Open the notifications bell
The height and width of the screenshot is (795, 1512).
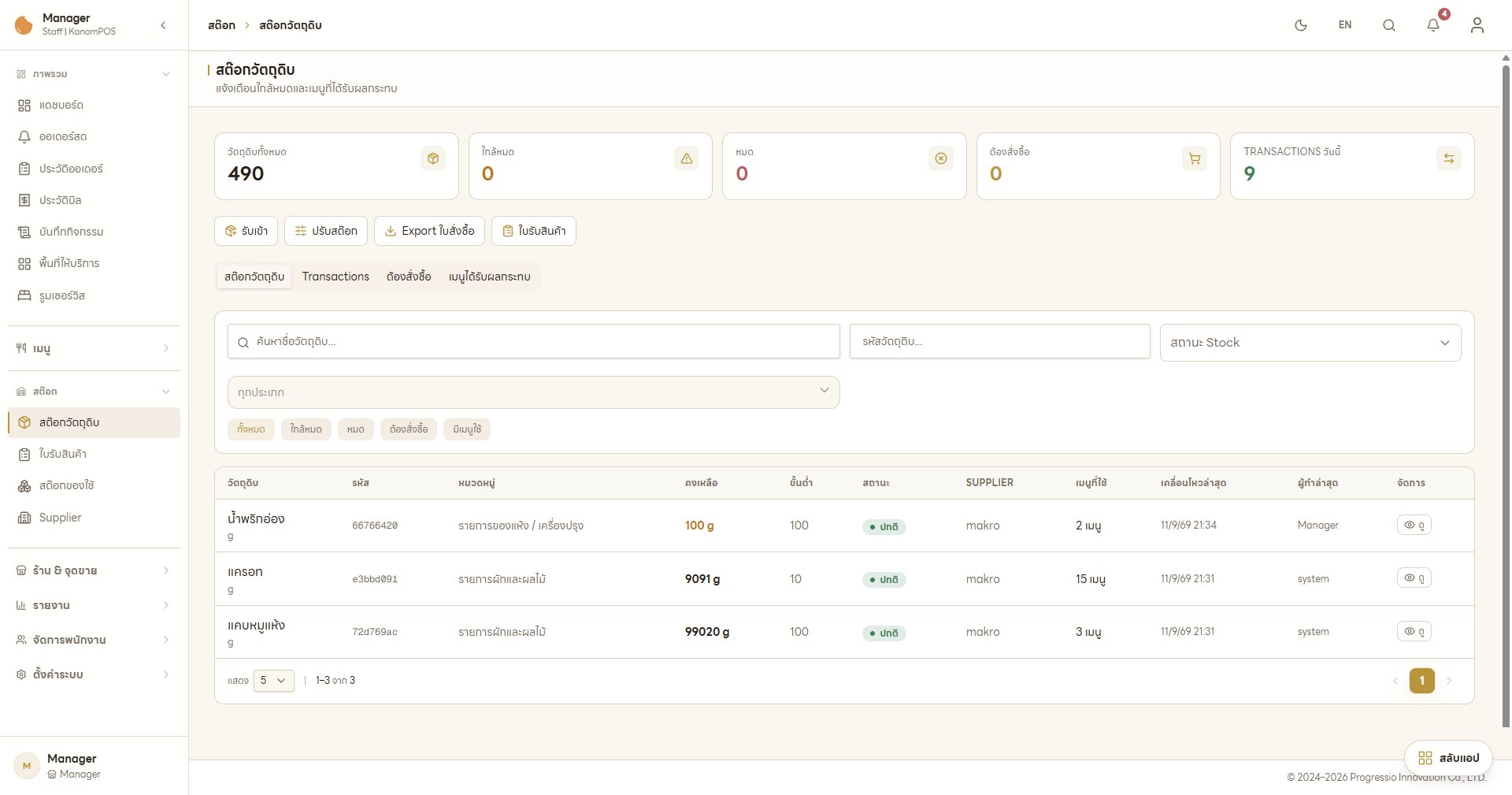click(1433, 25)
